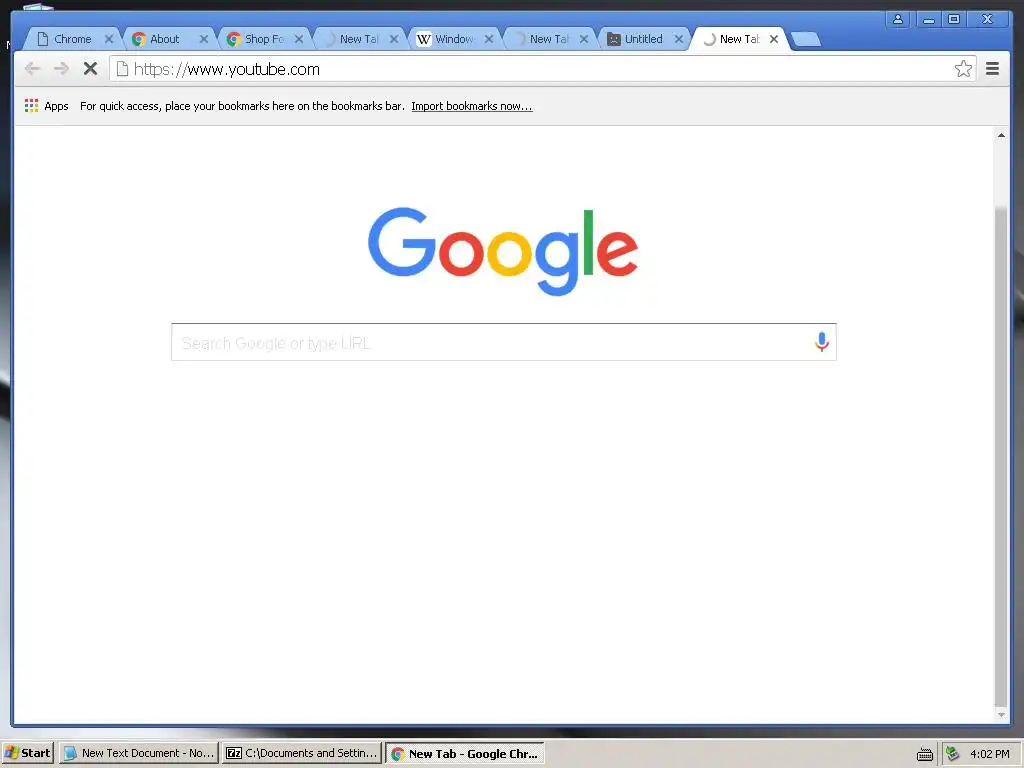This screenshot has height=768, width=1024.
Task: Click the network tray icon
Action: [952, 754]
